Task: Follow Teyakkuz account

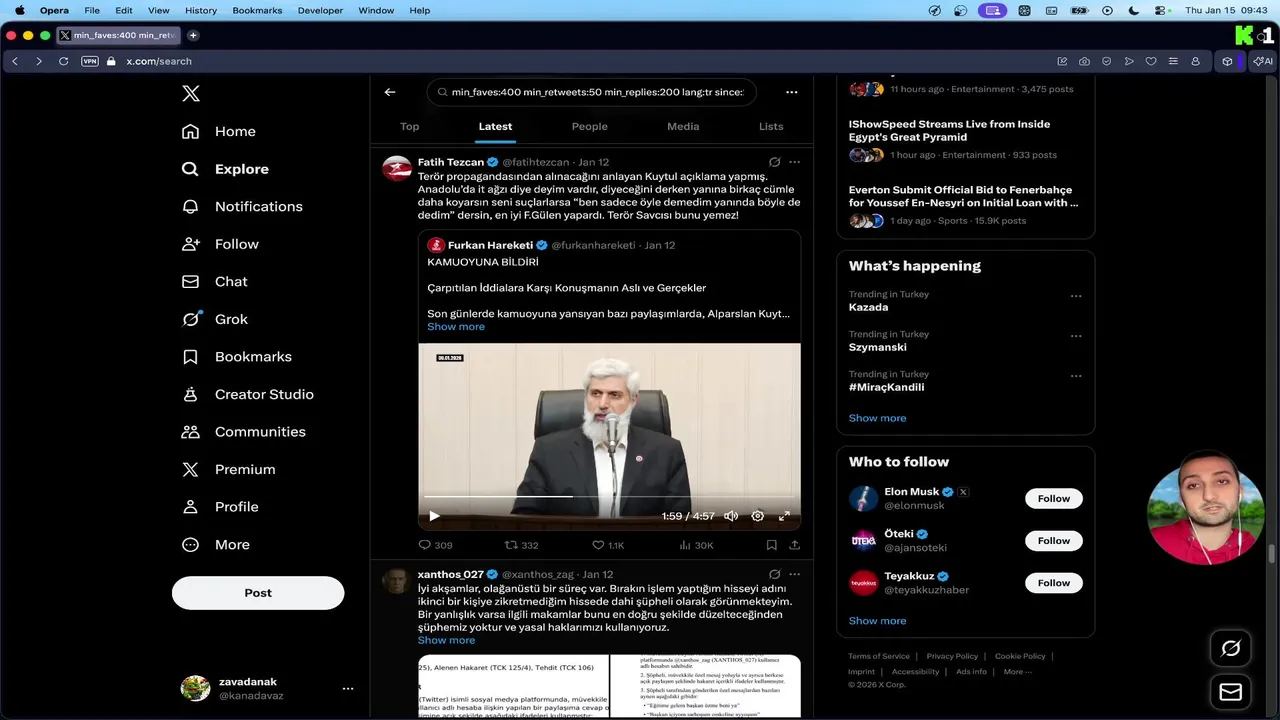Action: point(1053,583)
